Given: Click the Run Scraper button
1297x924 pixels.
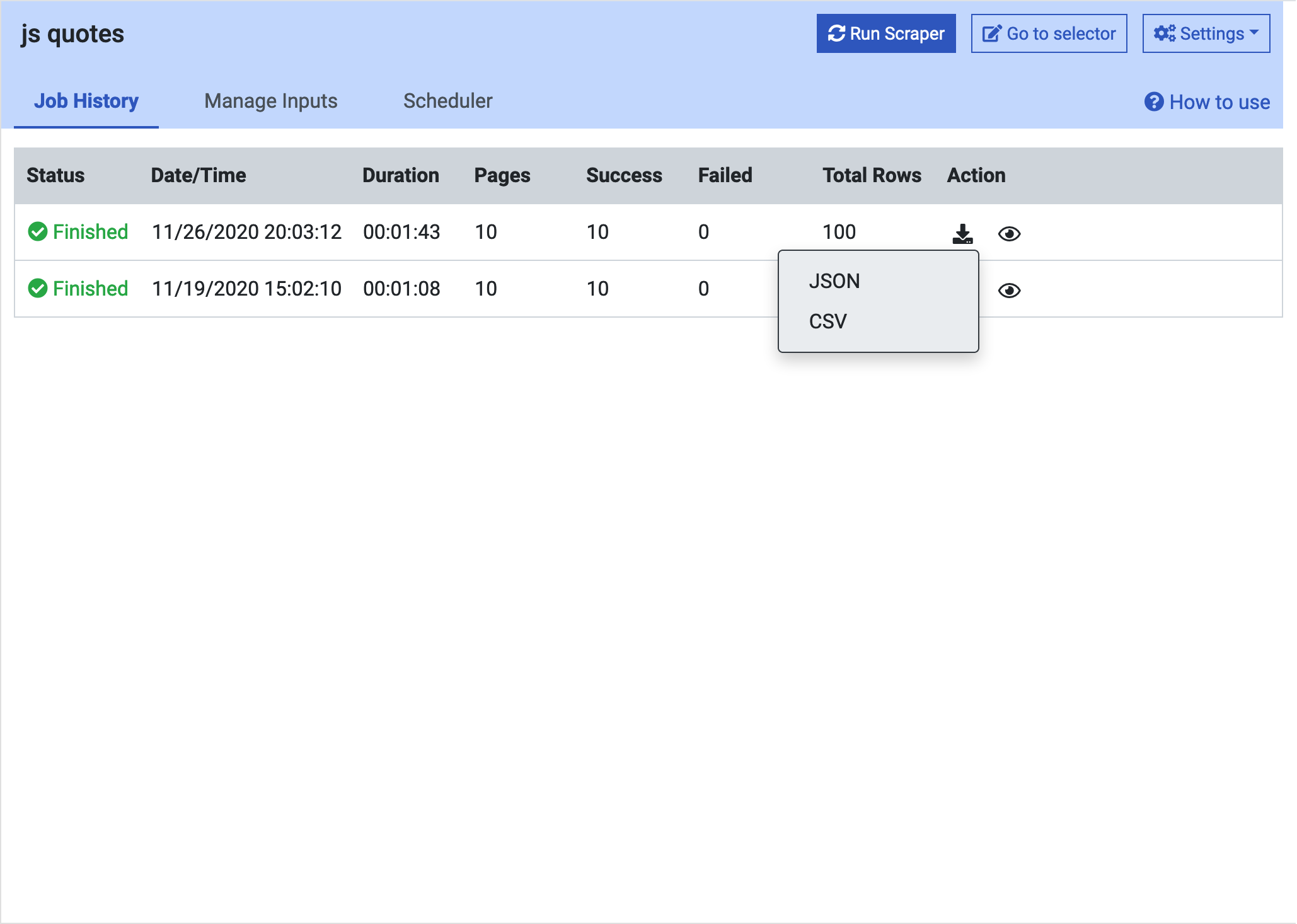Looking at the screenshot, I should coord(885,34).
